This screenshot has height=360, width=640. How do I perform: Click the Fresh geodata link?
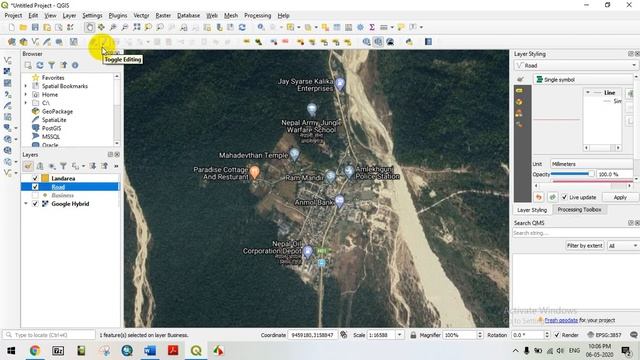(x=561, y=320)
